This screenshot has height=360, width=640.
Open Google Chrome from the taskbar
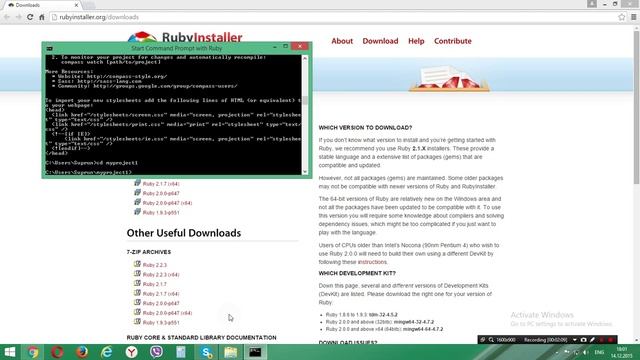coord(33,352)
